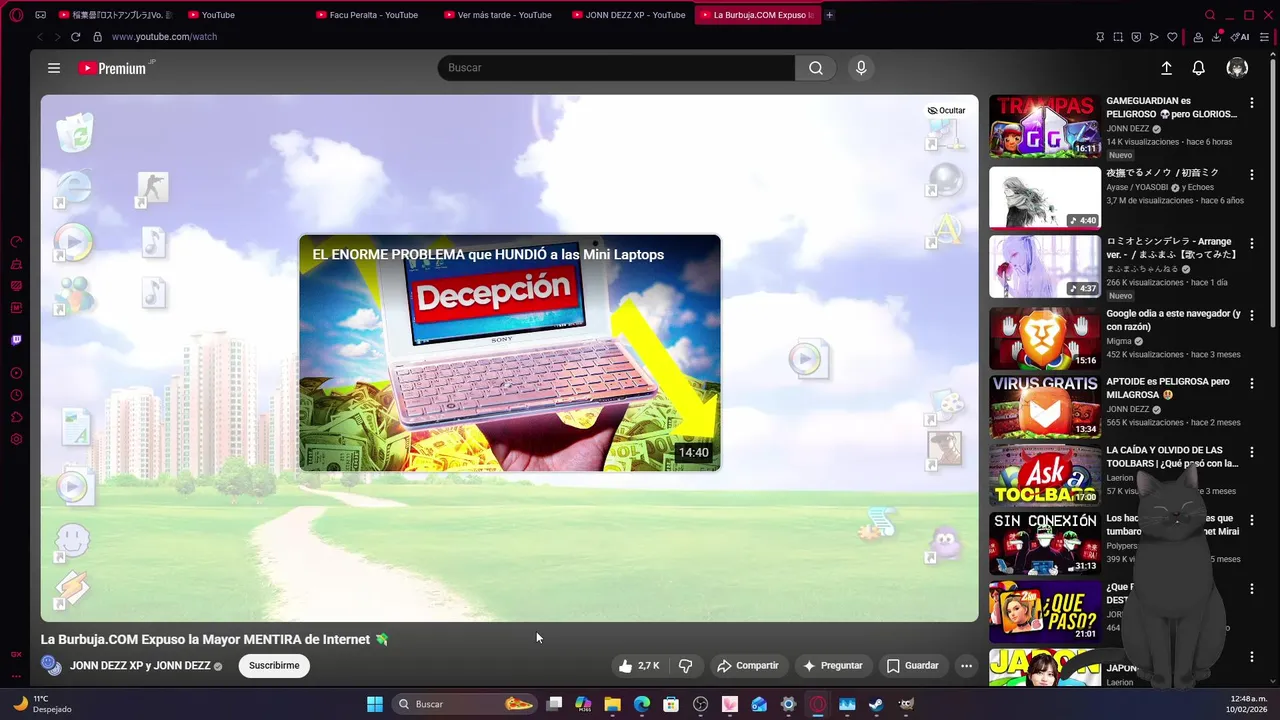The image size is (1280, 720).
Task: Open Opera sidebar player icon
Action: pos(16,373)
